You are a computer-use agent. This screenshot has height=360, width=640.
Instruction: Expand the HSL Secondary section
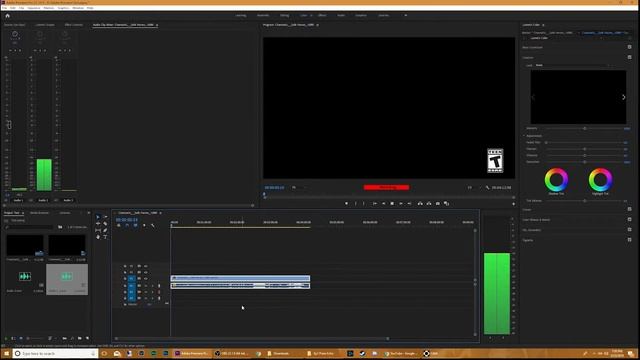click(x=532, y=230)
